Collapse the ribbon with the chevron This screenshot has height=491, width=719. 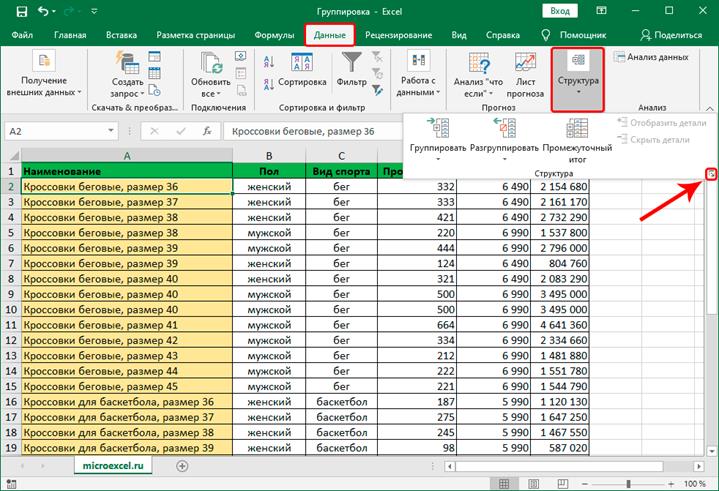[x=709, y=108]
